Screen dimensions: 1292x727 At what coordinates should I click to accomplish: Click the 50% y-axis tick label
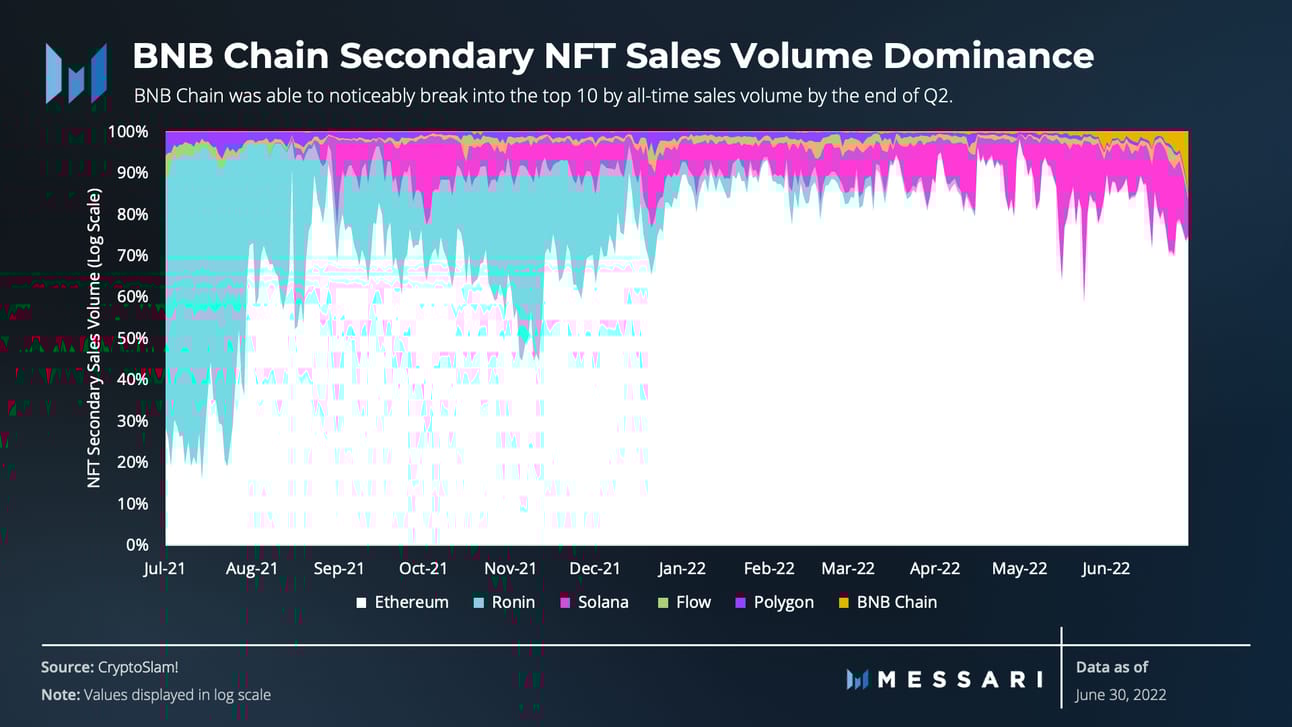(x=133, y=339)
